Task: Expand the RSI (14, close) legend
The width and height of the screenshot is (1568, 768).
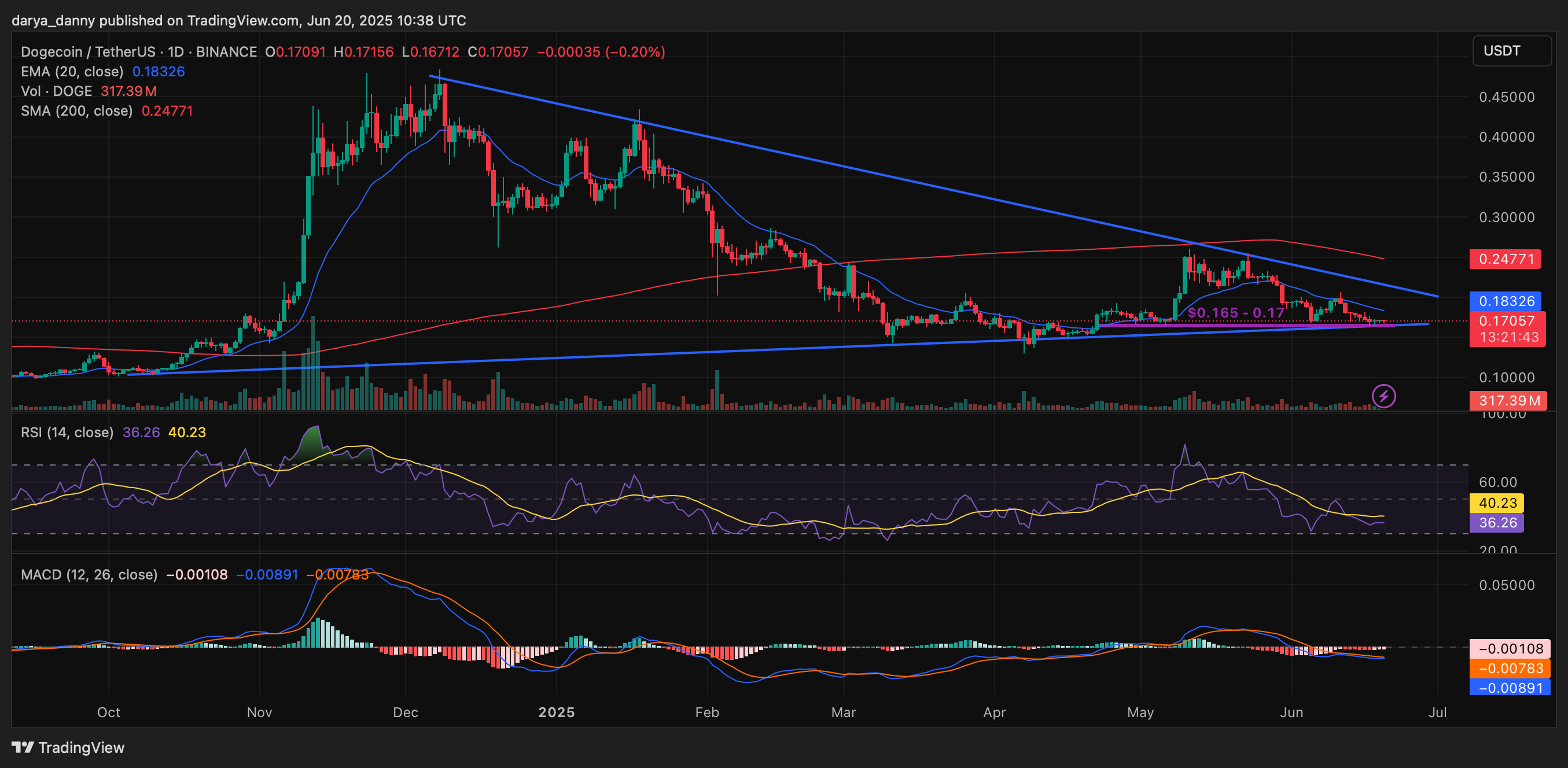Action: click(x=67, y=432)
